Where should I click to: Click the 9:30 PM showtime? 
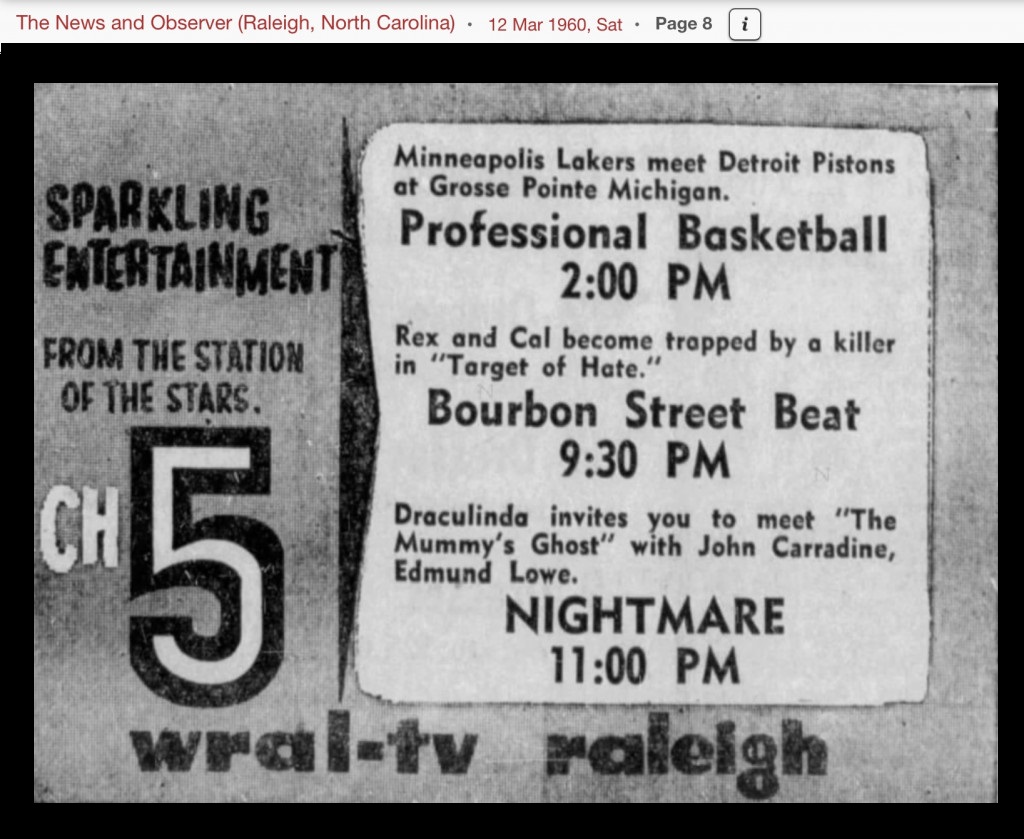(645, 461)
